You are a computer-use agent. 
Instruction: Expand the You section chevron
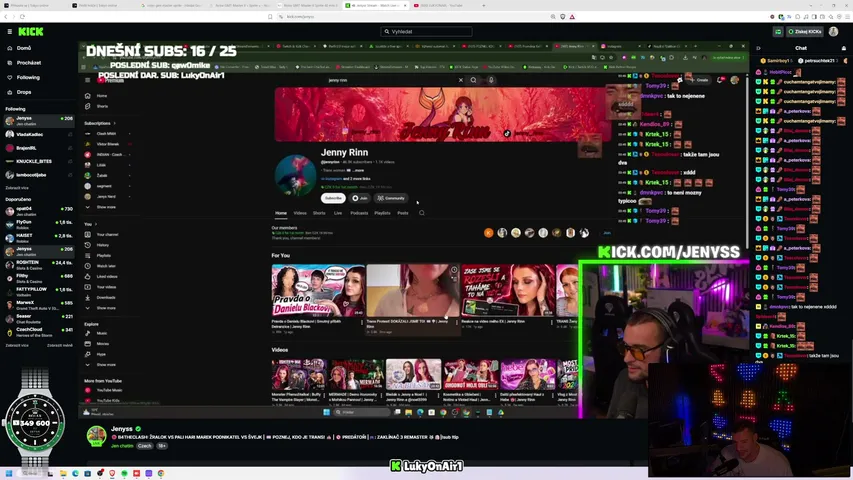(x=96, y=224)
